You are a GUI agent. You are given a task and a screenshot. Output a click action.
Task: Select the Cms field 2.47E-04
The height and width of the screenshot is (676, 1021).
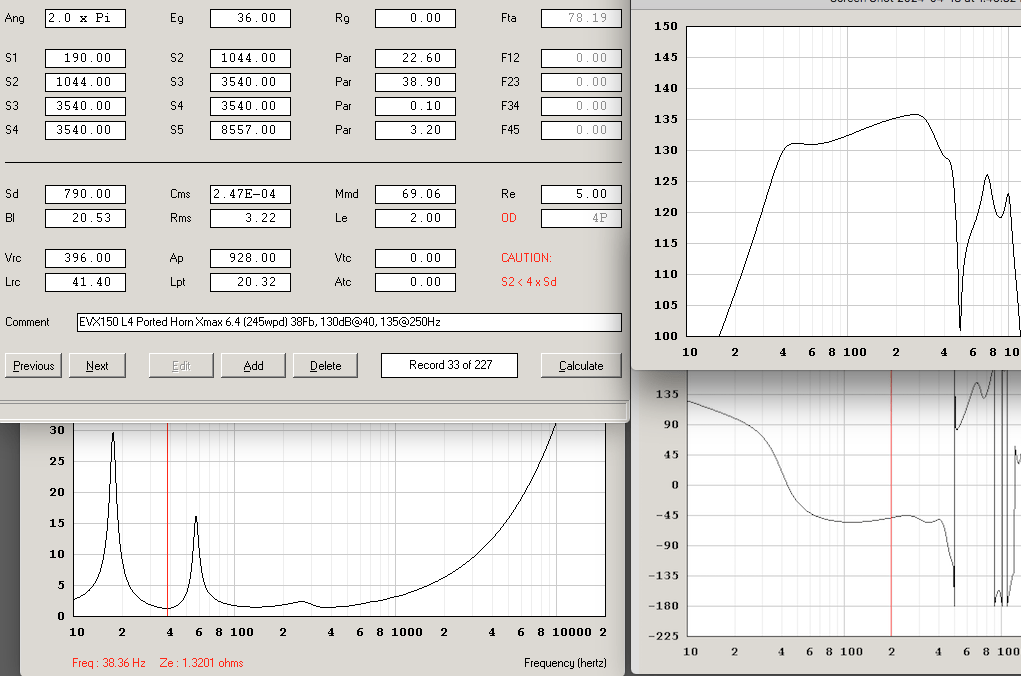pos(250,194)
